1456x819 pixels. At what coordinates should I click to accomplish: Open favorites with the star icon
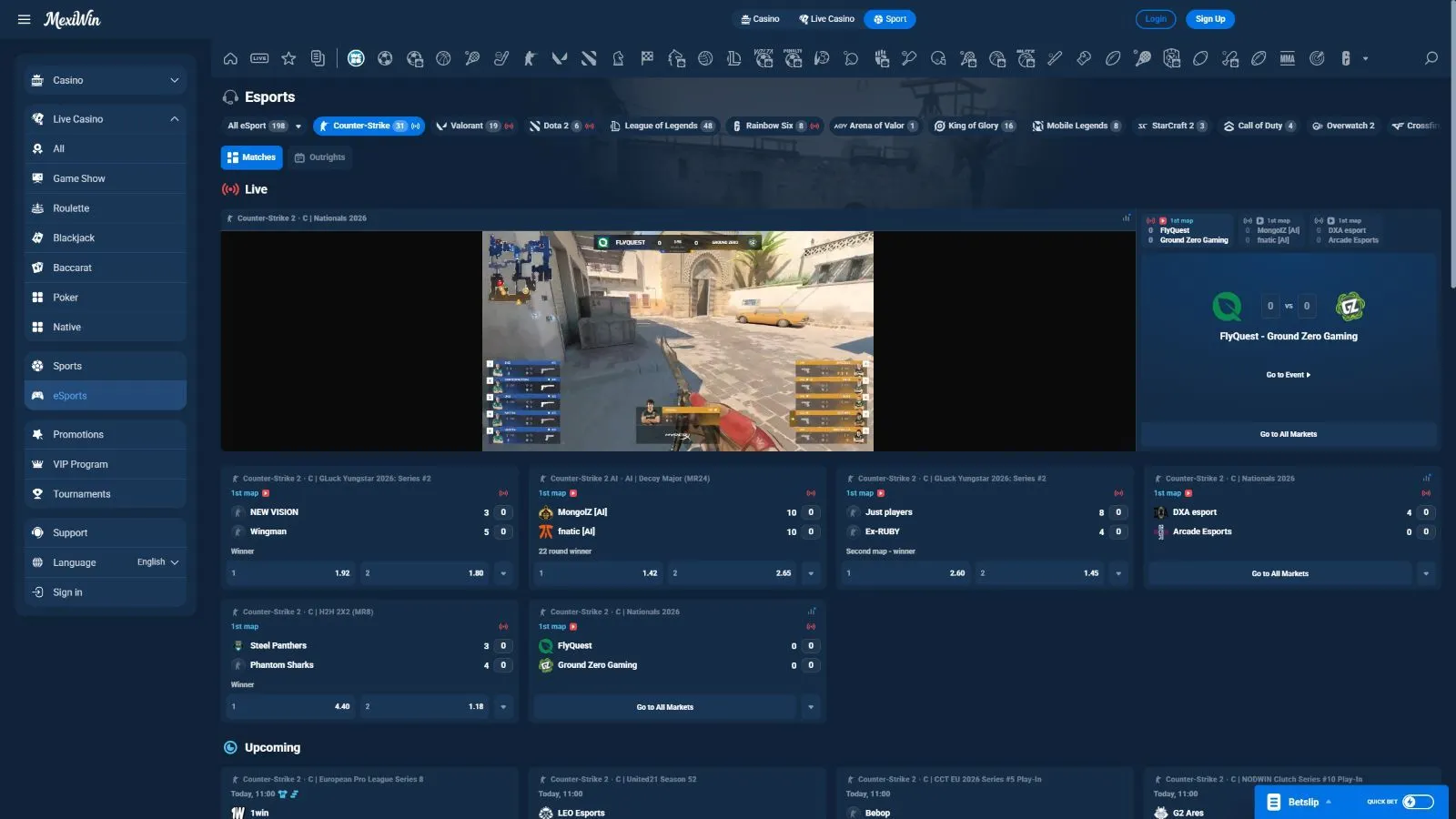(x=288, y=58)
